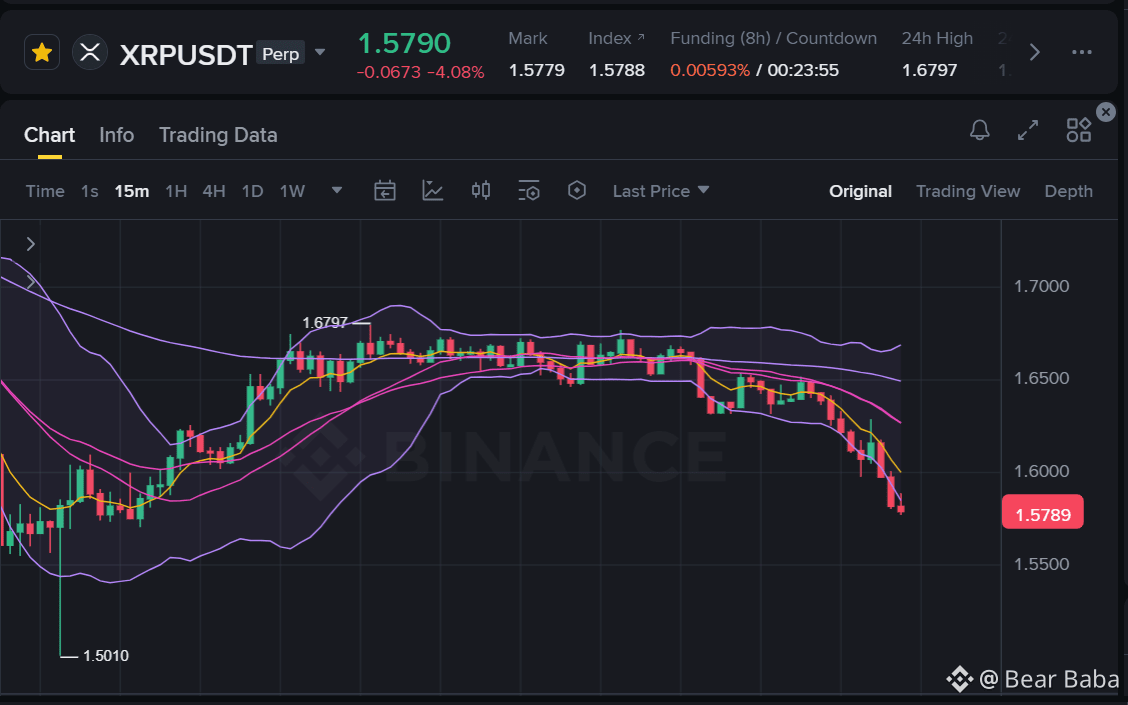Open the chart layout grid icon
The width and height of the screenshot is (1128, 705).
pyautogui.click(x=1078, y=130)
